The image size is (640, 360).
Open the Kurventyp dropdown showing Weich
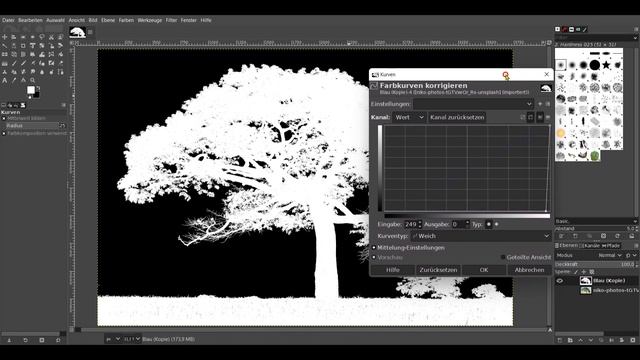(481, 236)
